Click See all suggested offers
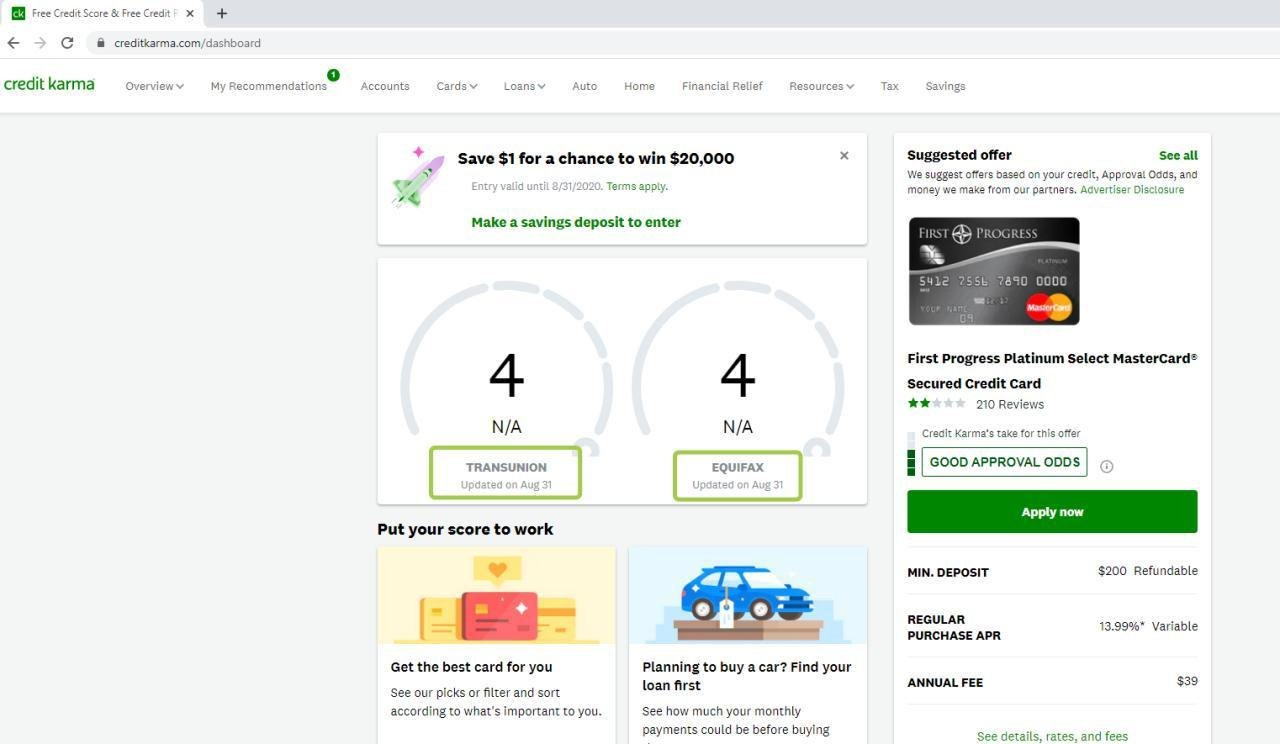 1178,155
